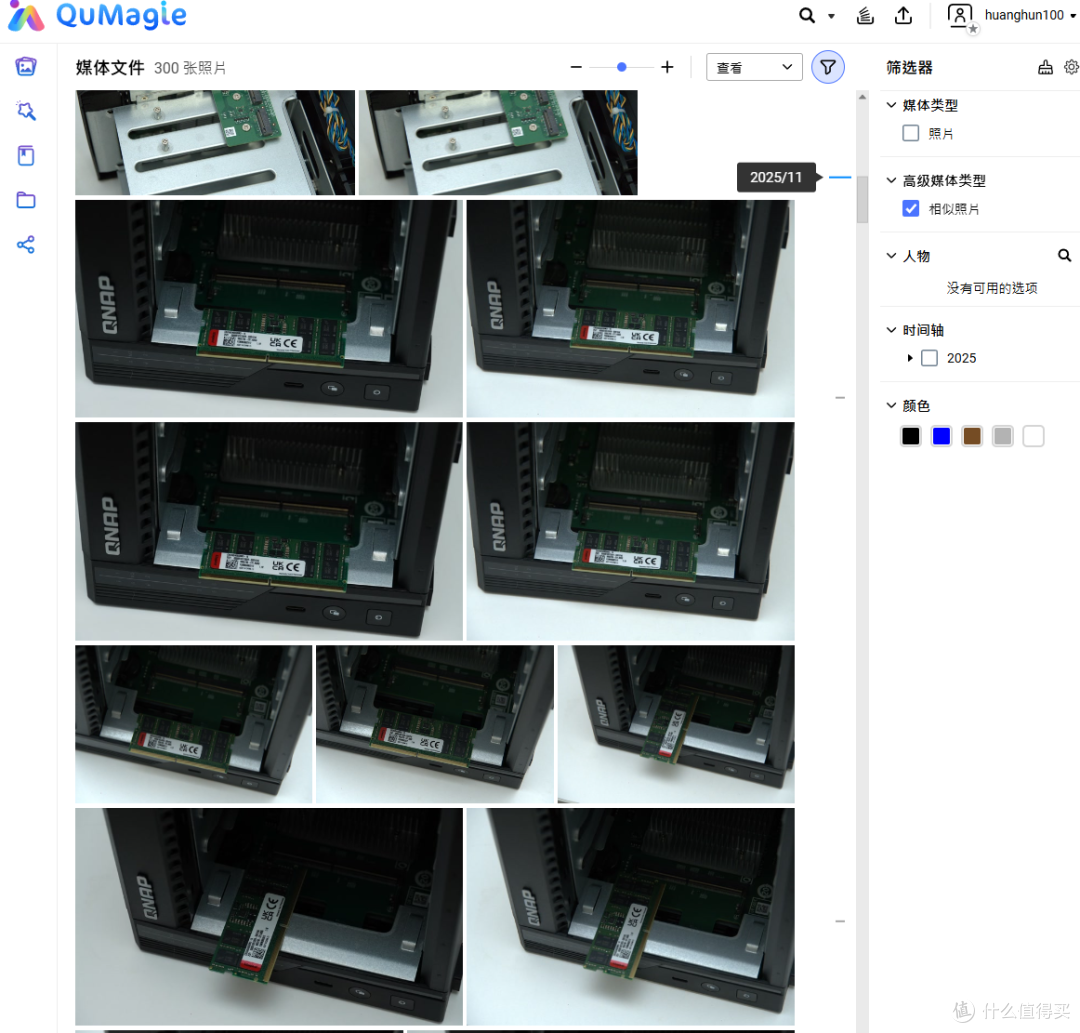Open the background tasks stack icon
This screenshot has height=1033, width=1080.
pyautogui.click(x=865, y=15)
